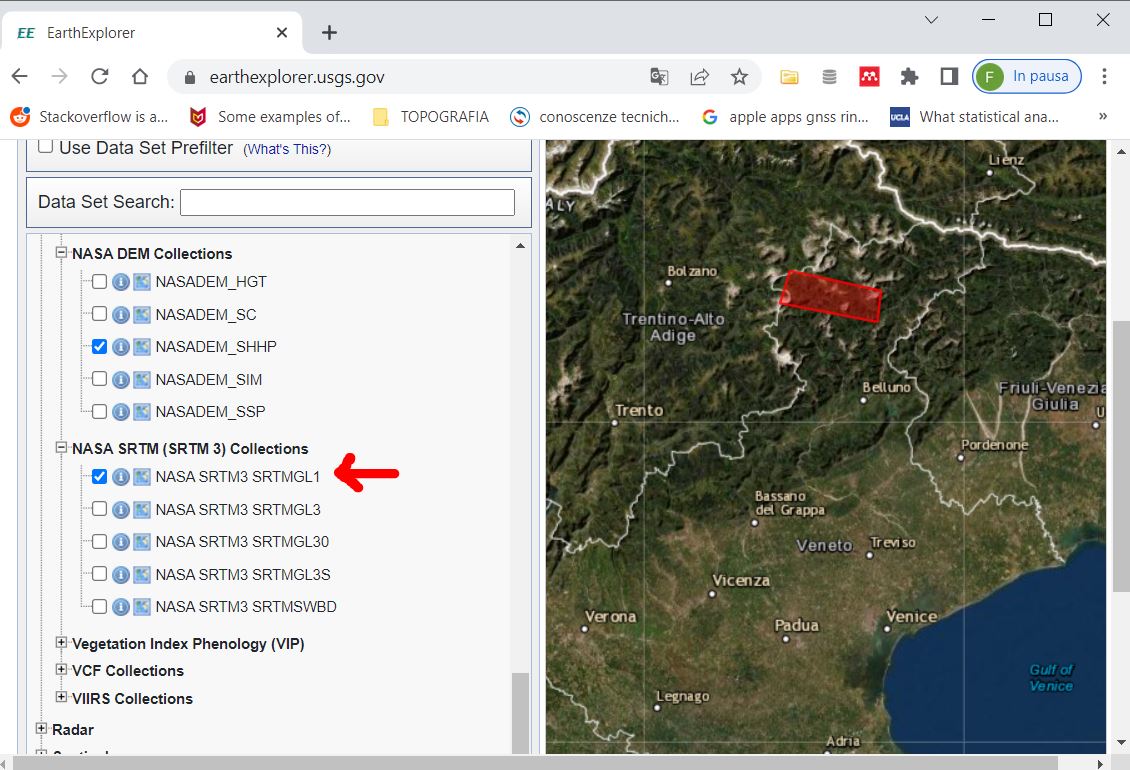Expand Vegetation Index Phenology (VIP) node
The height and width of the screenshot is (770, 1130).
click(61, 642)
